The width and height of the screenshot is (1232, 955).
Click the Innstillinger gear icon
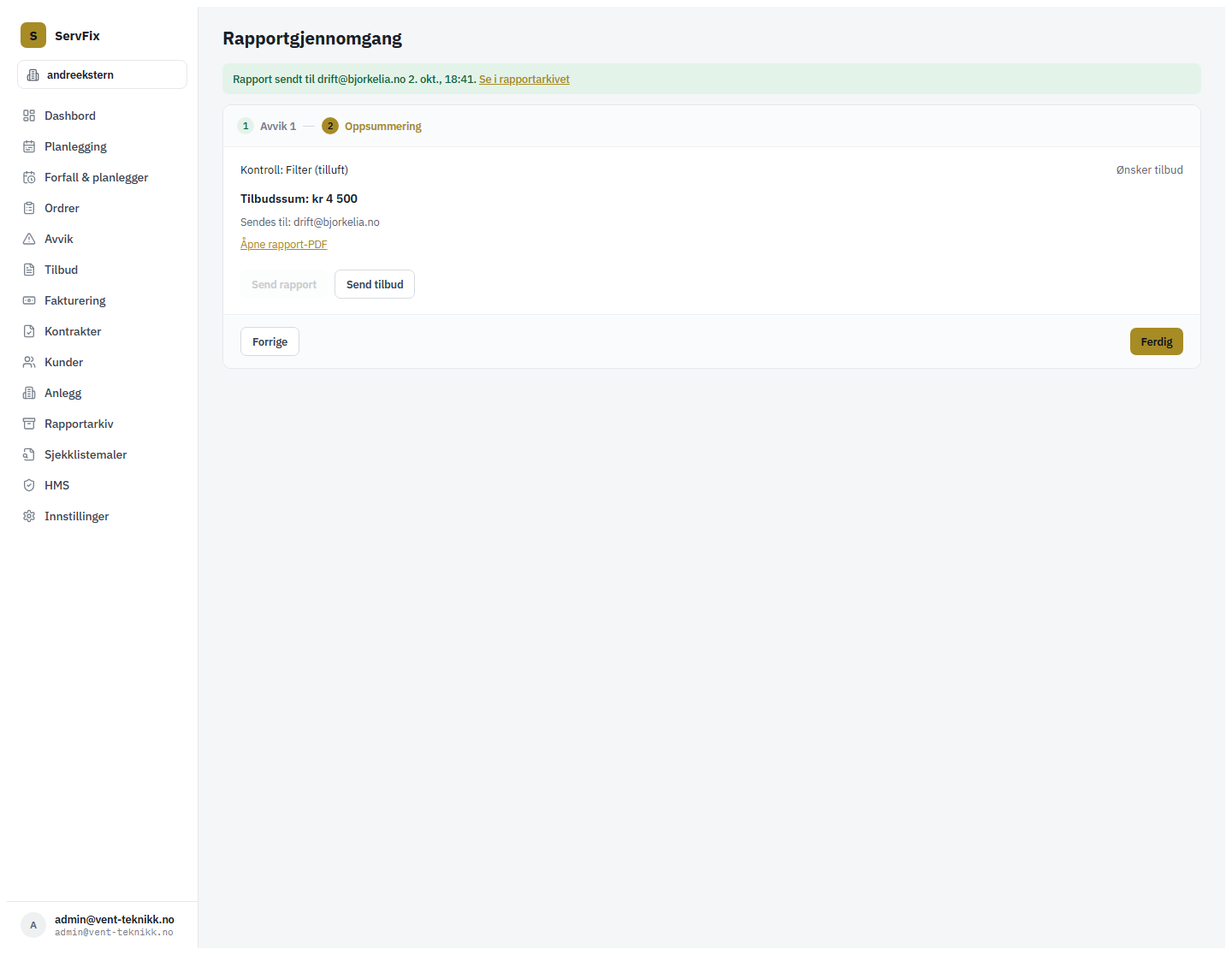coord(29,516)
